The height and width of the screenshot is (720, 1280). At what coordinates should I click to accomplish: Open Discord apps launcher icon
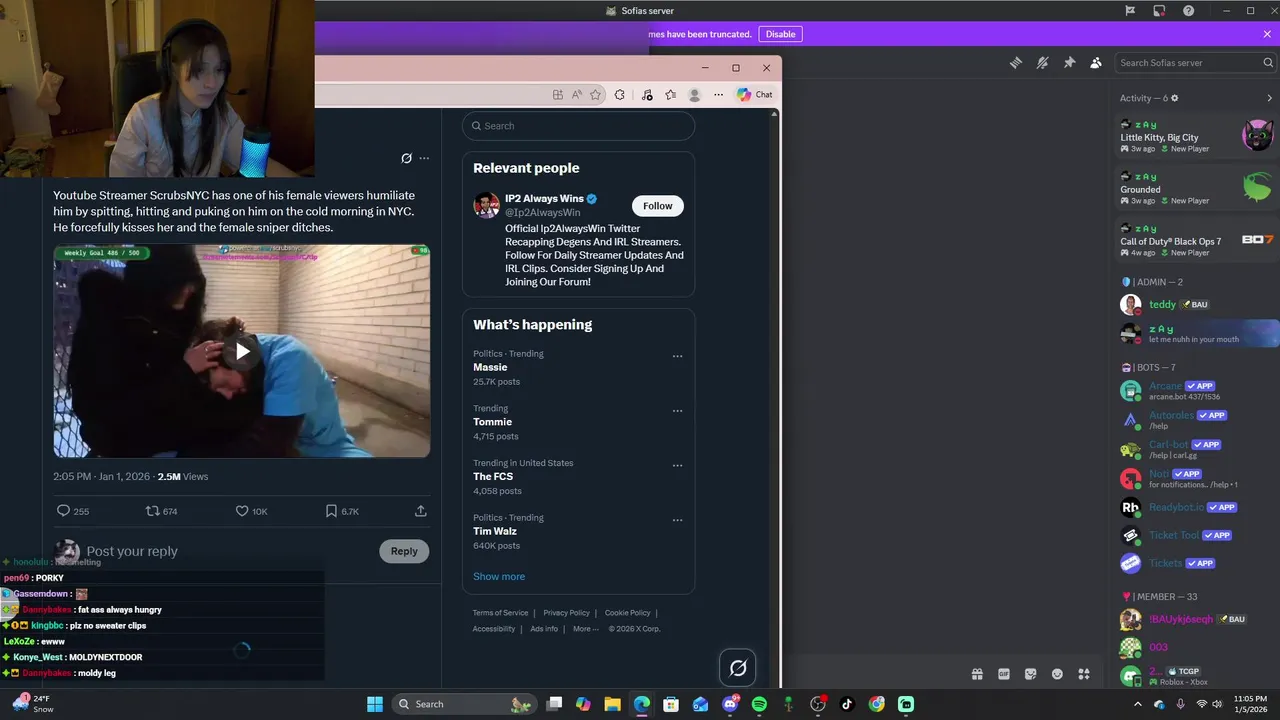[1083, 674]
